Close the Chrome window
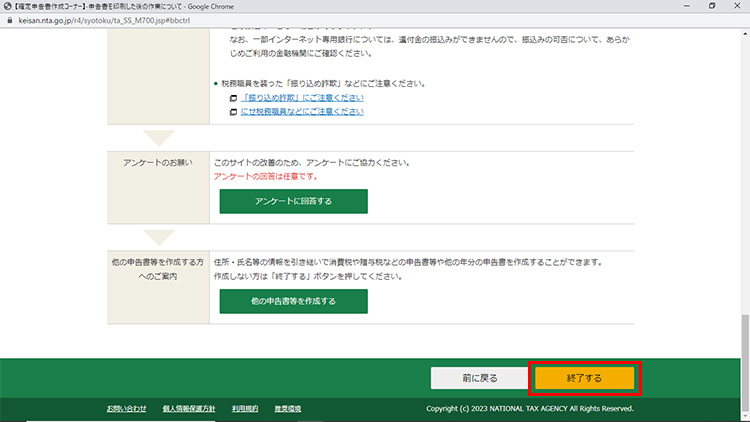Viewport: 750px width, 422px height. tap(738, 5)
